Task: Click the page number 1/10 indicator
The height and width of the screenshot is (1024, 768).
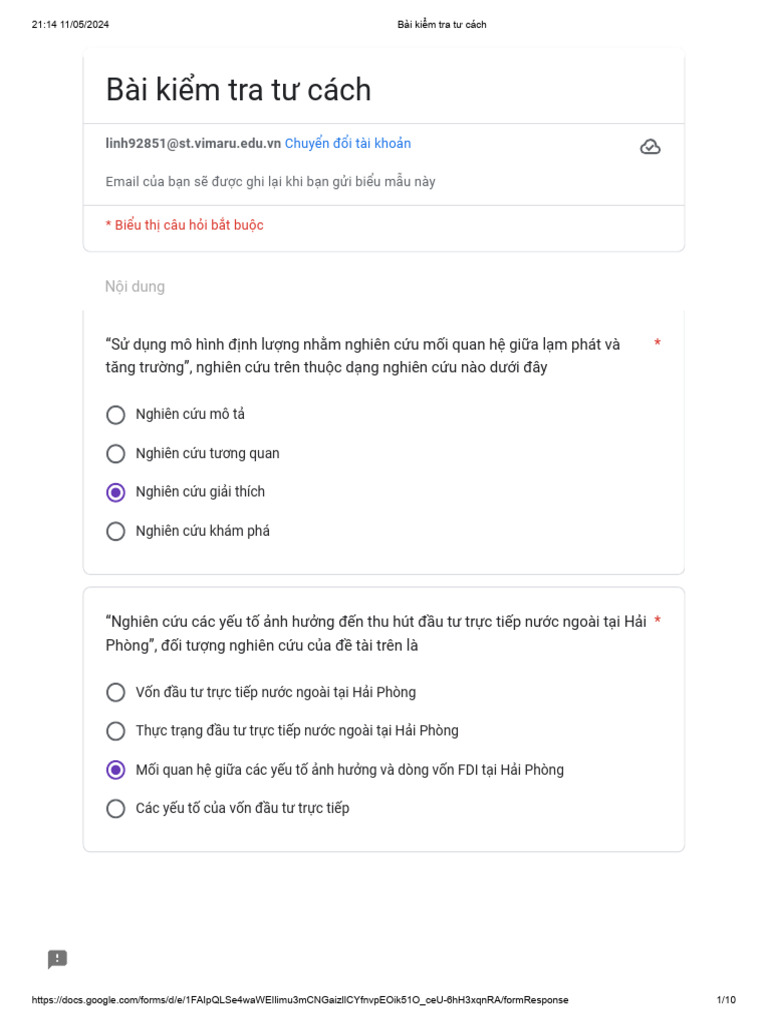Action: click(x=726, y=1000)
